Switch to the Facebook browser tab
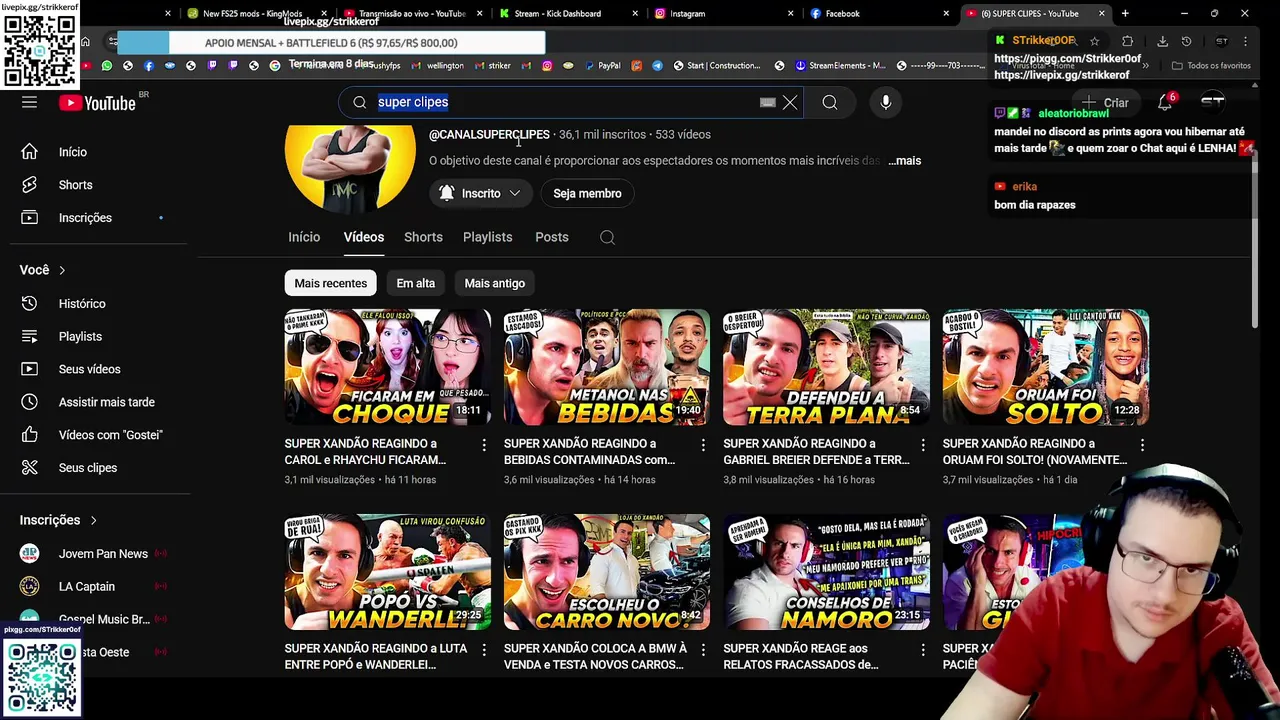The image size is (1280, 720). pos(880,14)
